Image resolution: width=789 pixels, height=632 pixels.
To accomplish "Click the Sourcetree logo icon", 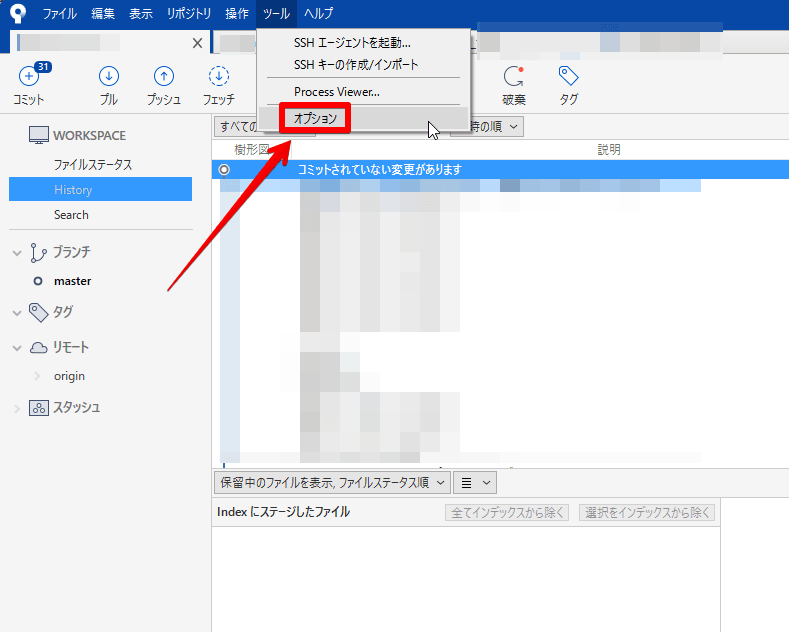I will pos(17,14).
